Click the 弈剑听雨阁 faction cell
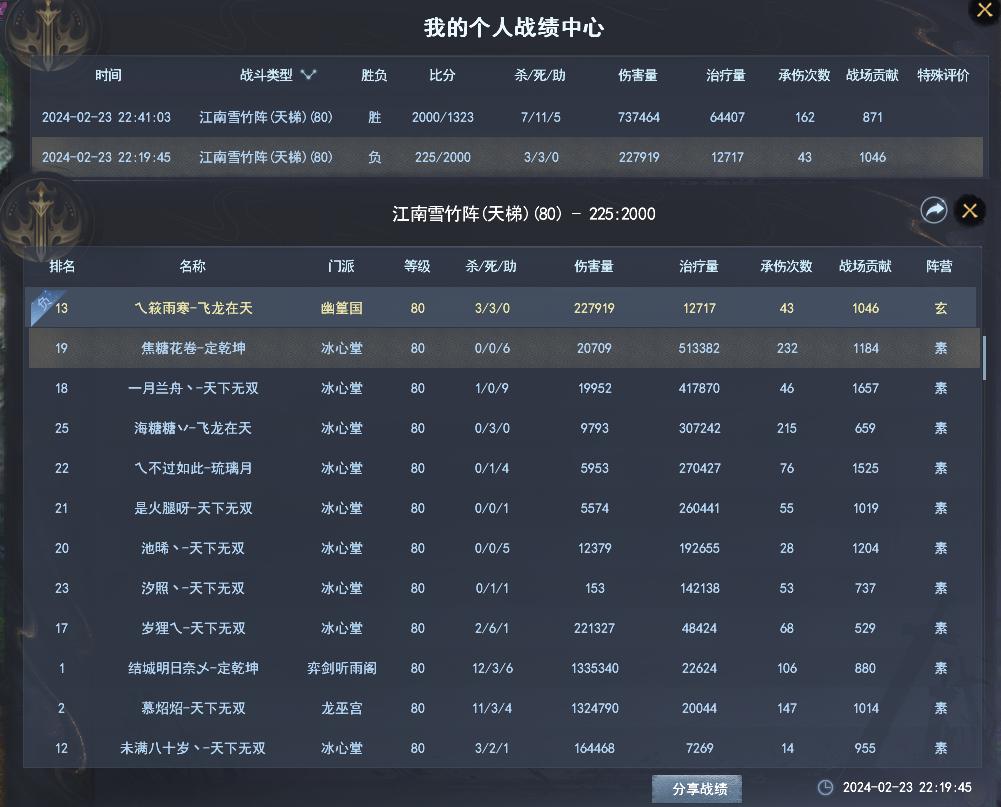 (x=342, y=668)
